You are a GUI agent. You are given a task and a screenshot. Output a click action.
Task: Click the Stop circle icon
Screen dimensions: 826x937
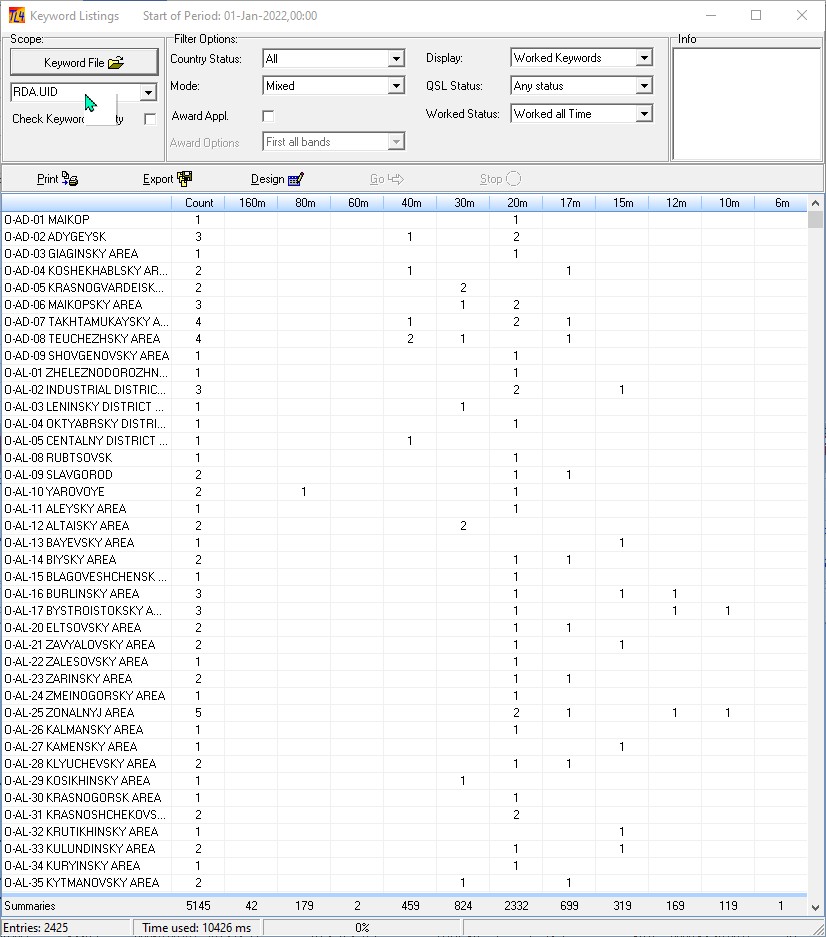click(513, 179)
